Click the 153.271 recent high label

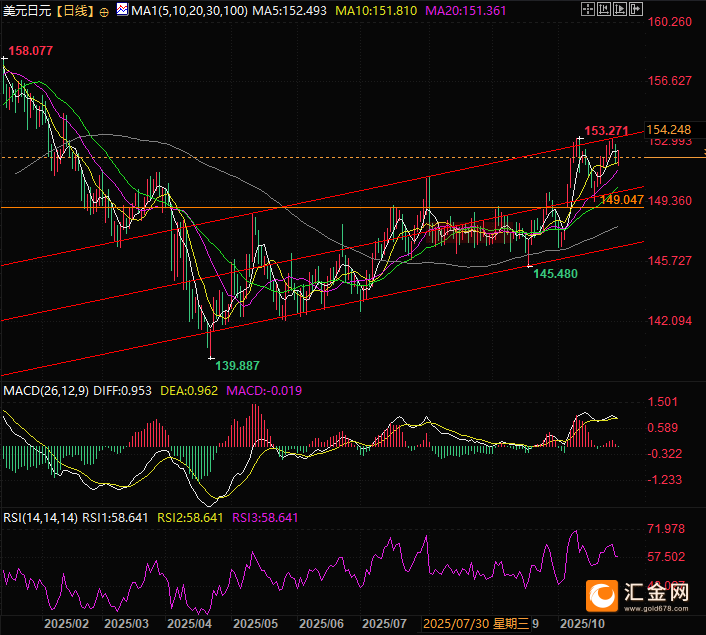(x=606, y=131)
